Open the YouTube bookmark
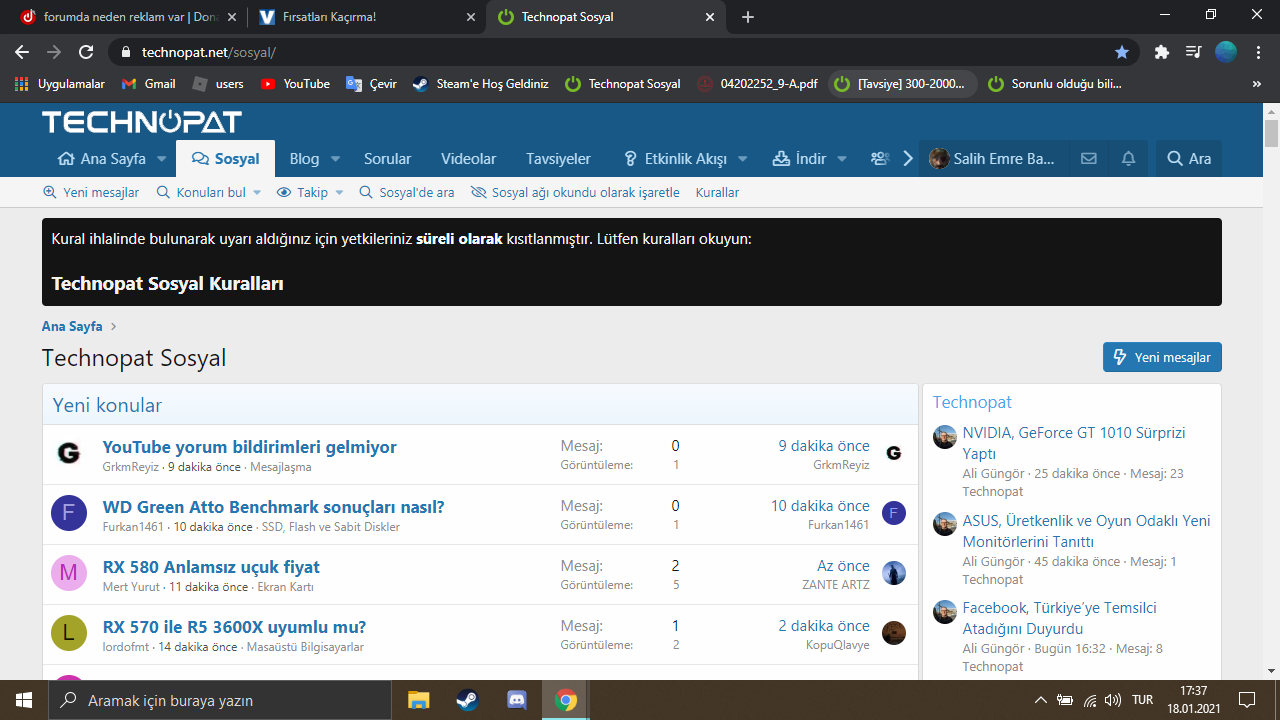1280x720 pixels. click(x=295, y=84)
